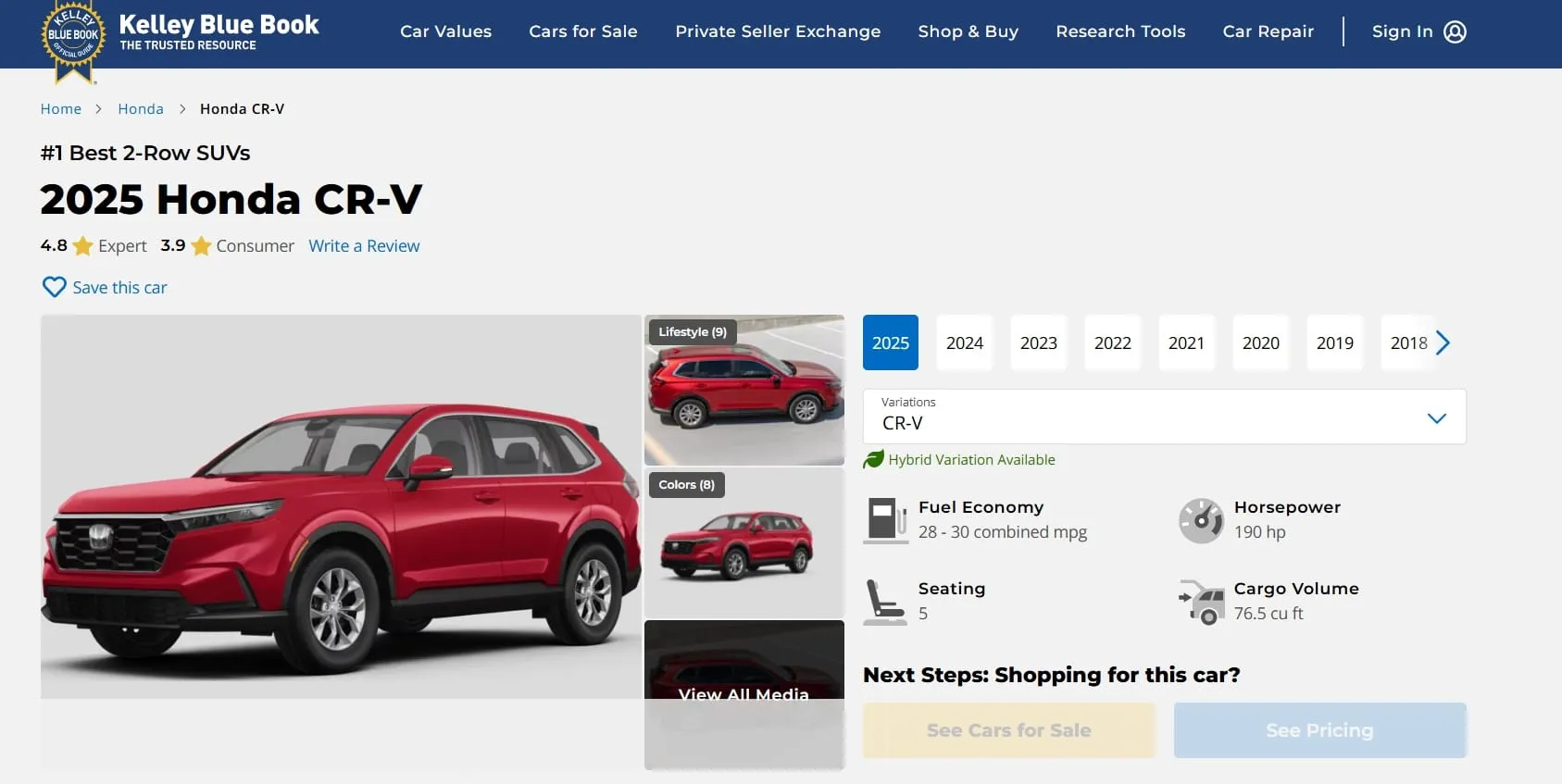Go to Home breadcrumb link

pos(61,109)
